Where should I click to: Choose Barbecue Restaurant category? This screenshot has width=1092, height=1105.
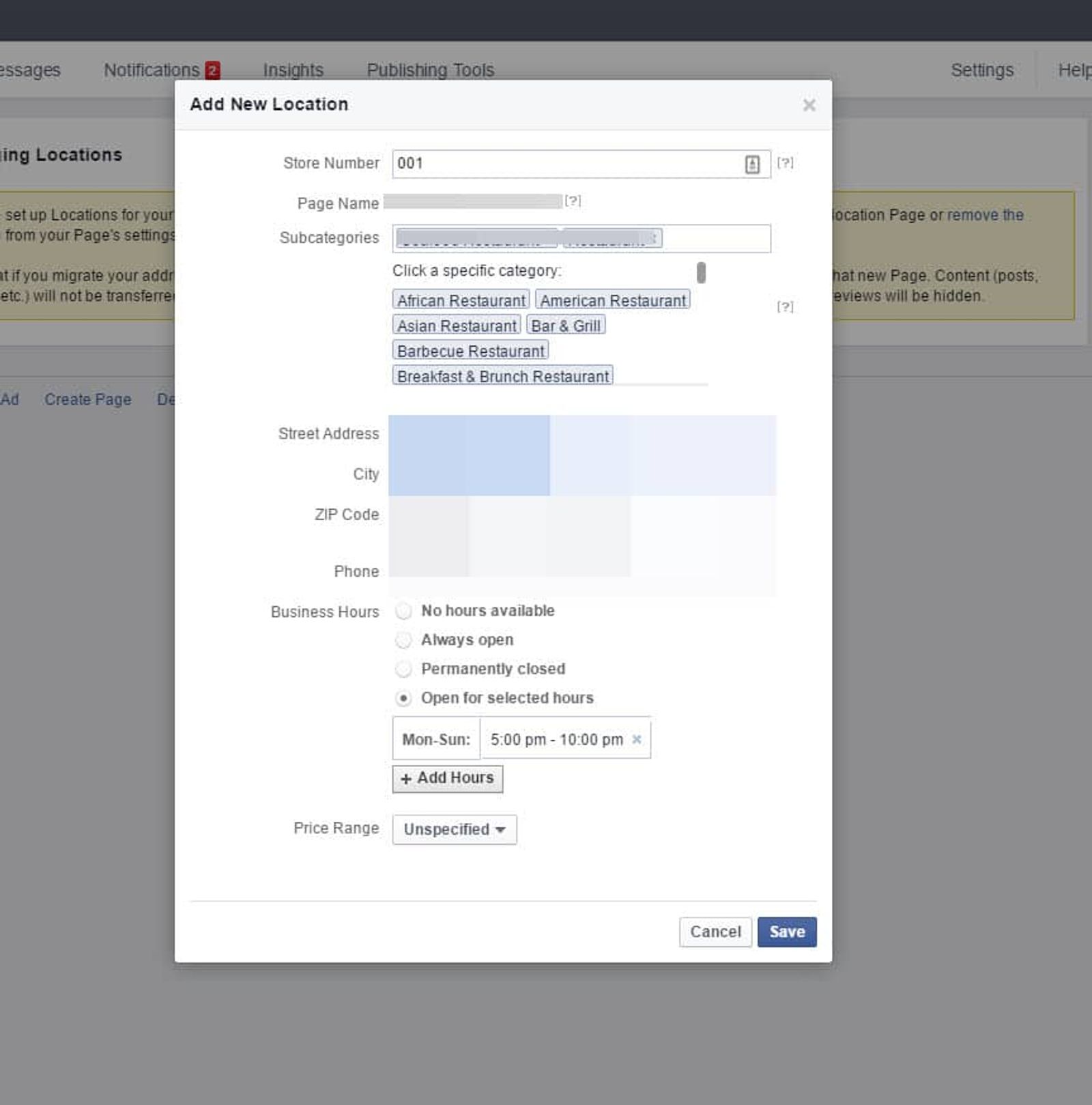click(471, 351)
